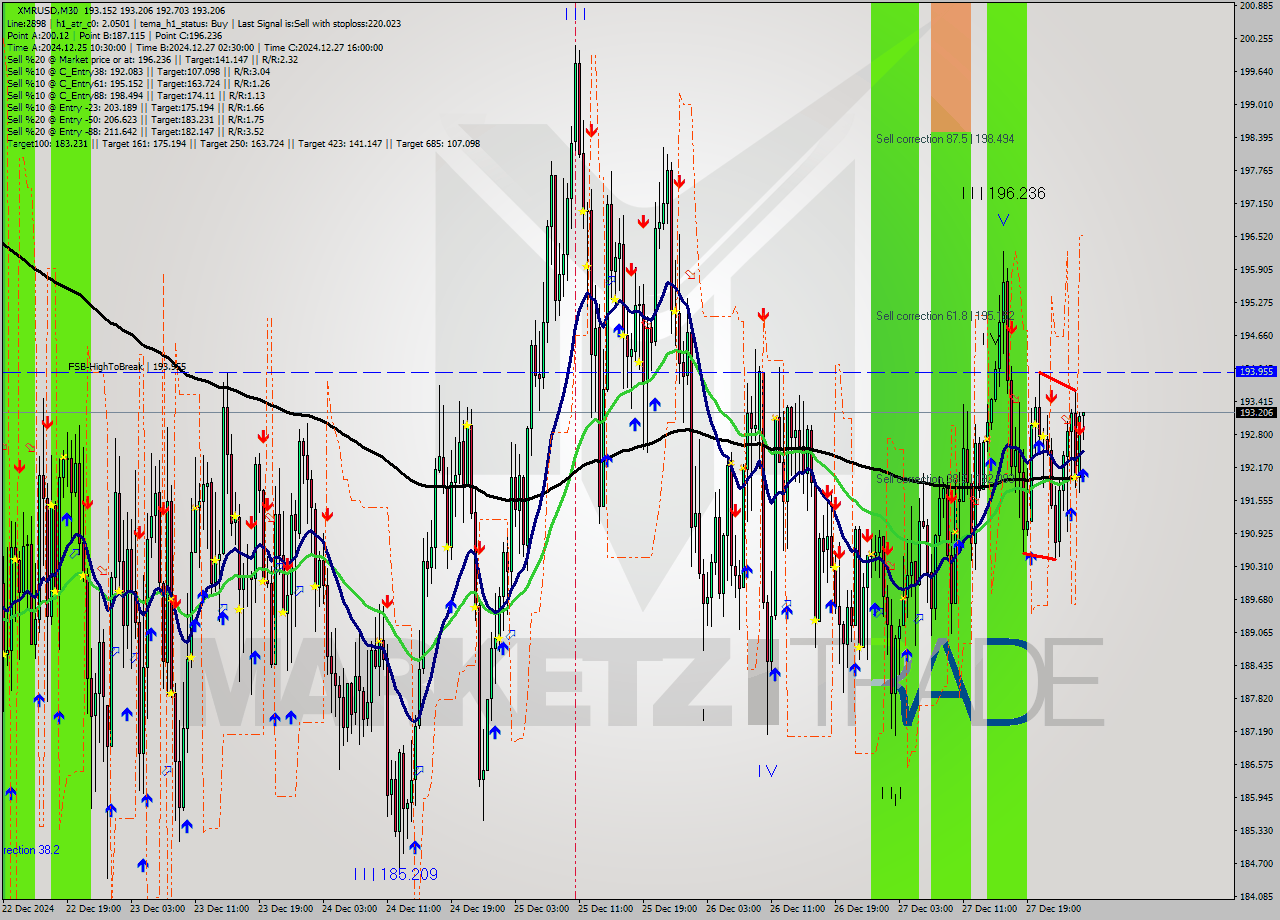Click the 198.395 price axis label
The image size is (1280, 920).
1256,138
